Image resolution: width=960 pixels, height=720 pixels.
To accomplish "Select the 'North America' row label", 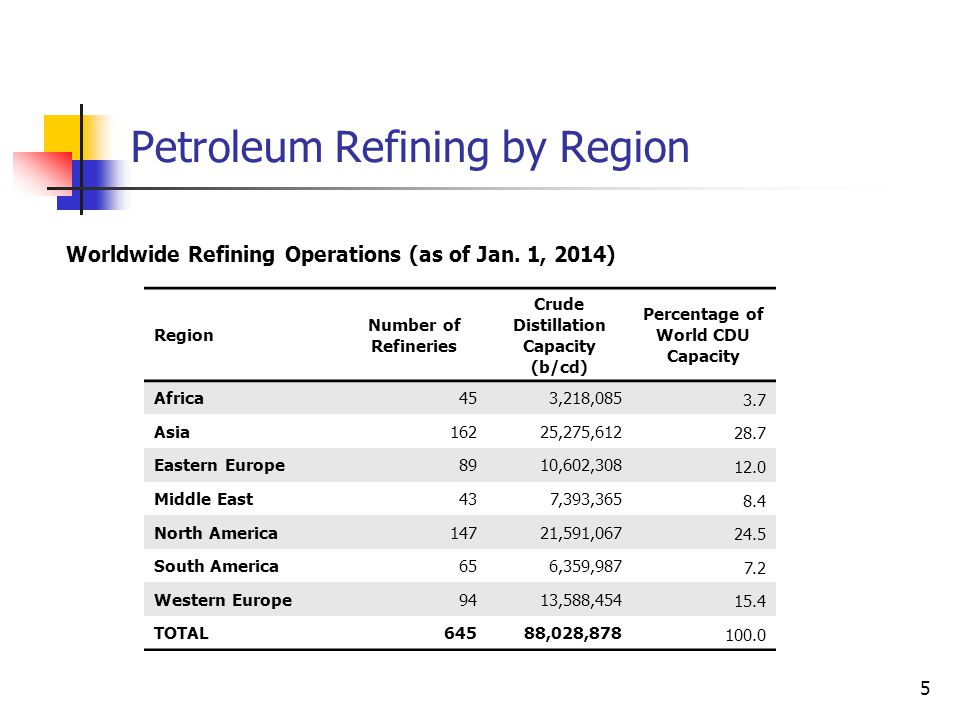I will tap(216, 533).
